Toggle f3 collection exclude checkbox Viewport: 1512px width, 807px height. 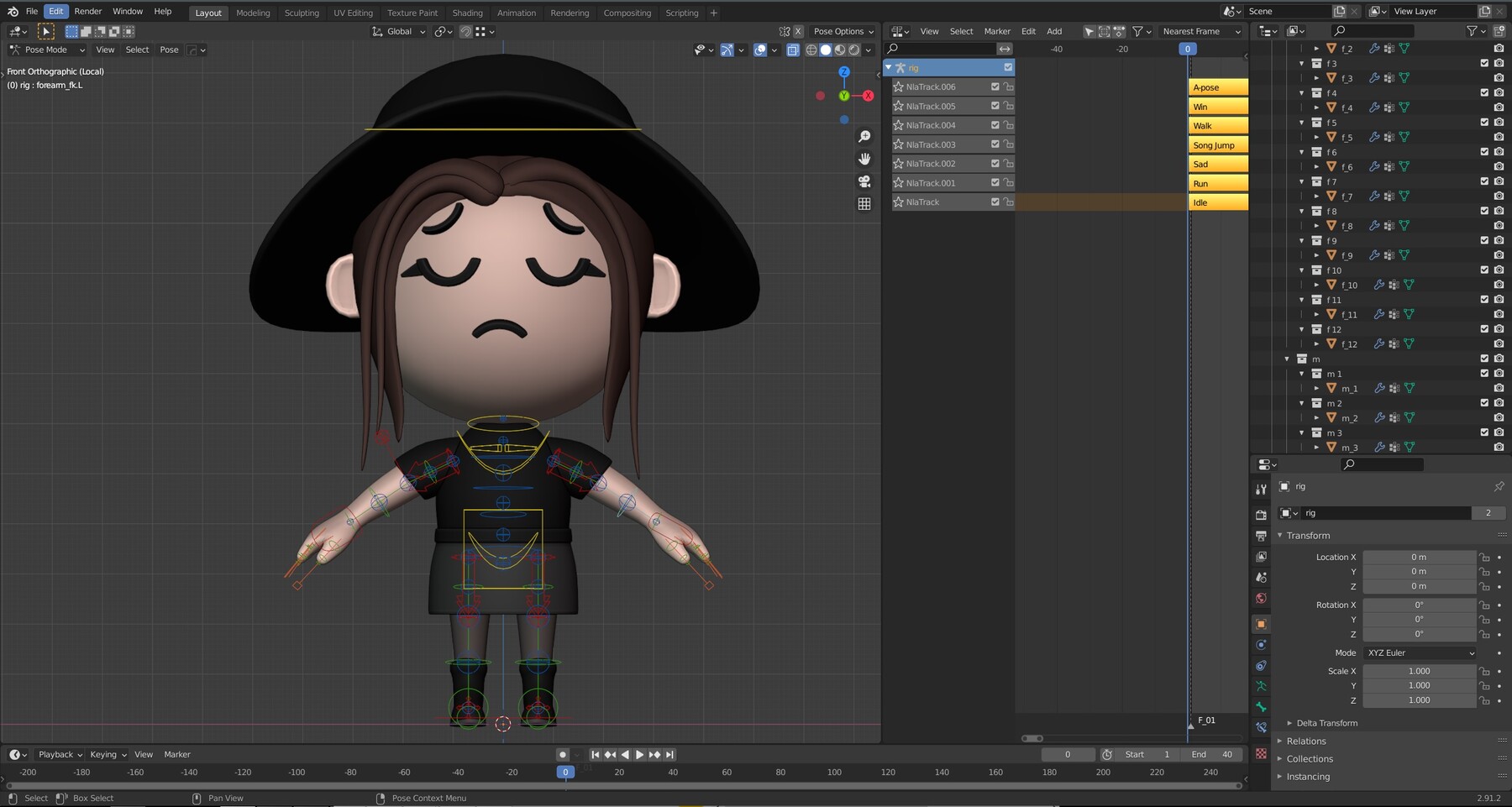click(x=1484, y=63)
